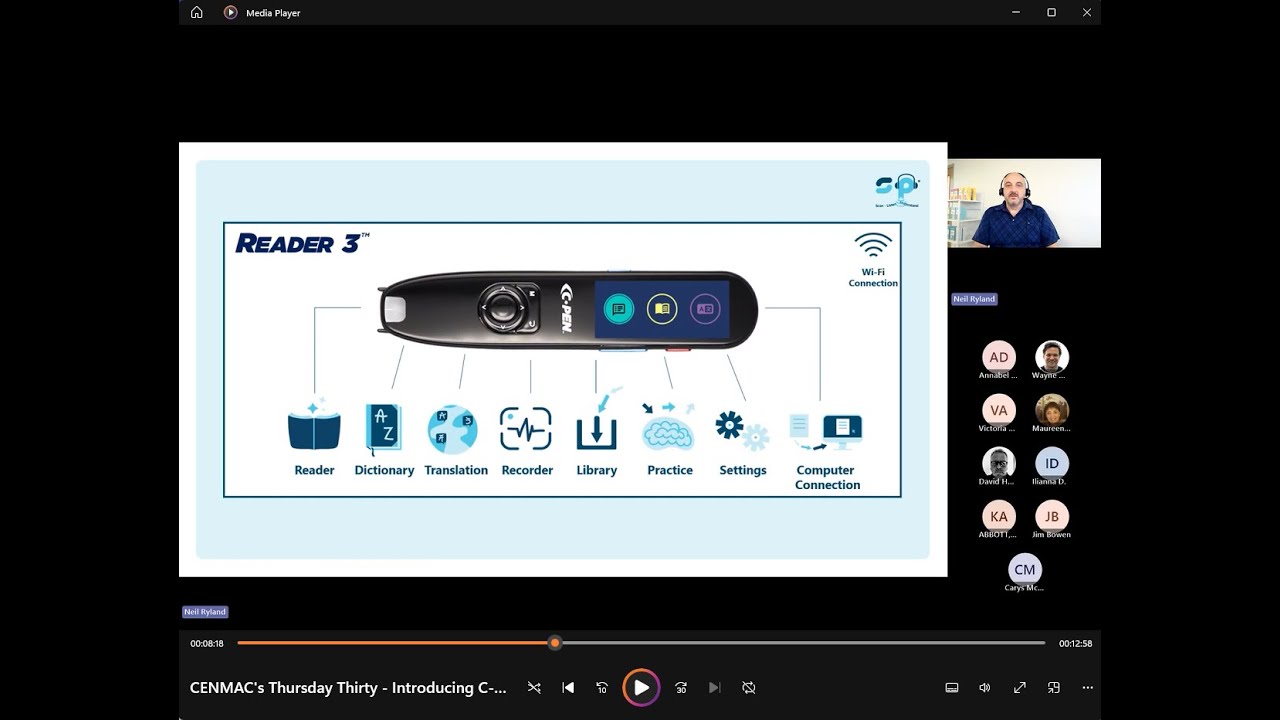Click the Home icon in Media Player

tap(196, 13)
